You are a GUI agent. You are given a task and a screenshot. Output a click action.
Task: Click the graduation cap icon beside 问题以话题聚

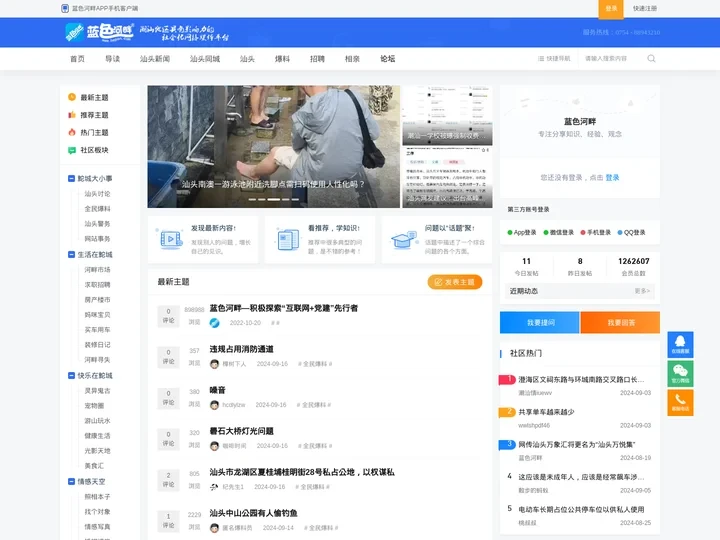(404, 239)
